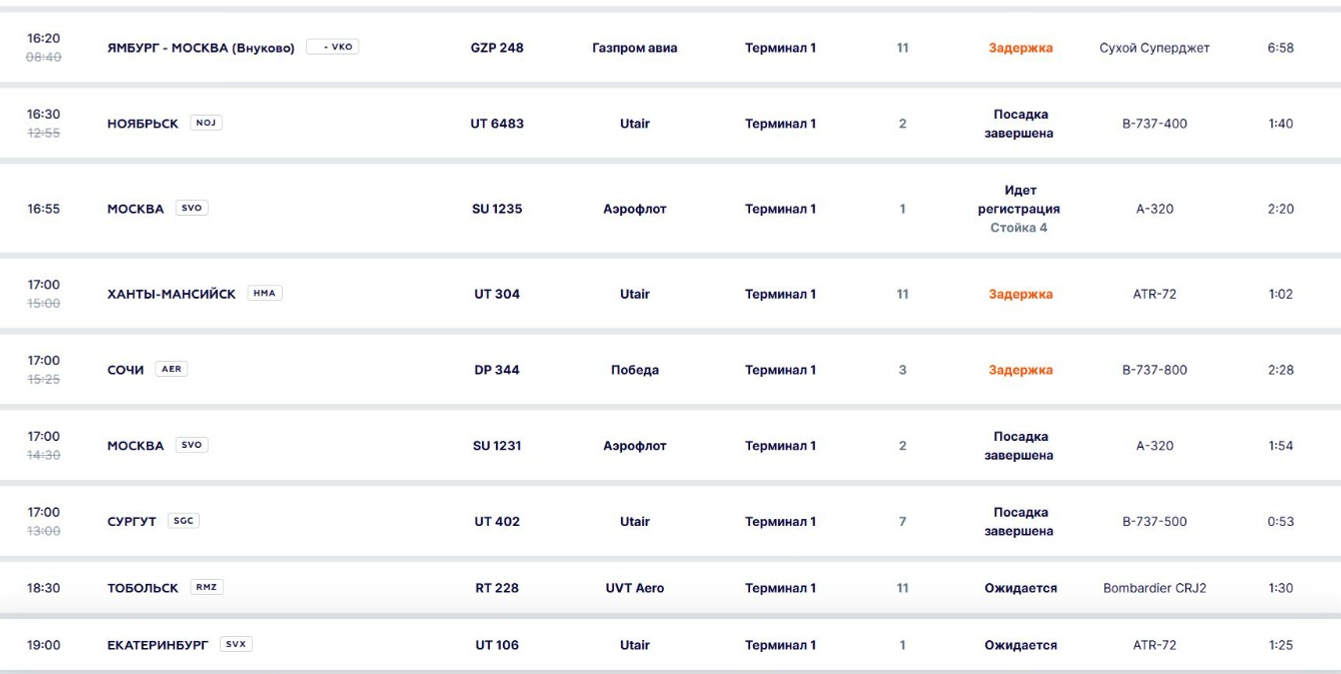Click the VKO airport code badge
This screenshot has width=1341, height=674.
(333, 47)
